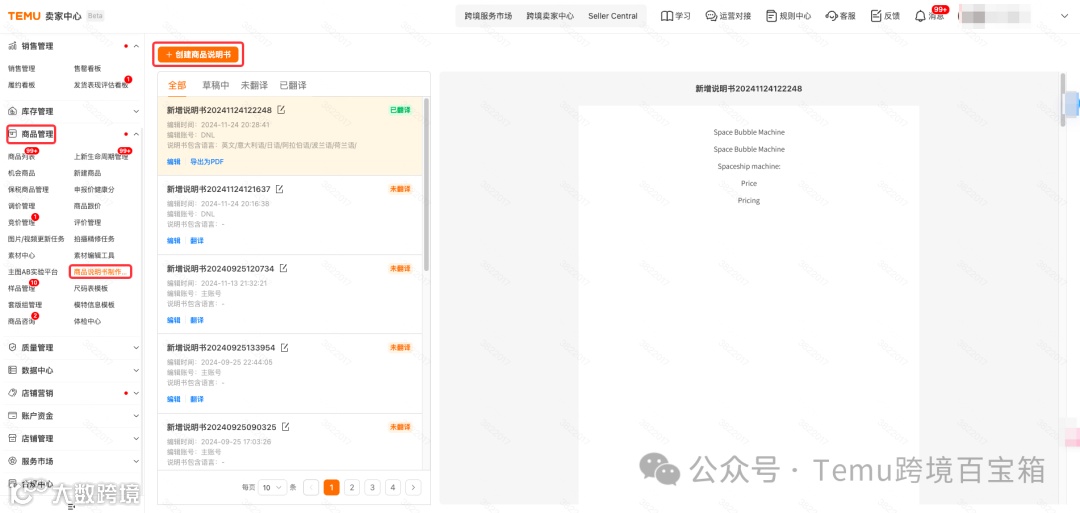The height and width of the screenshot is (513, 1080).
Task: Collapse the 商品管理 section chevron
Action: pyautogui.click(x=136, y=134)
